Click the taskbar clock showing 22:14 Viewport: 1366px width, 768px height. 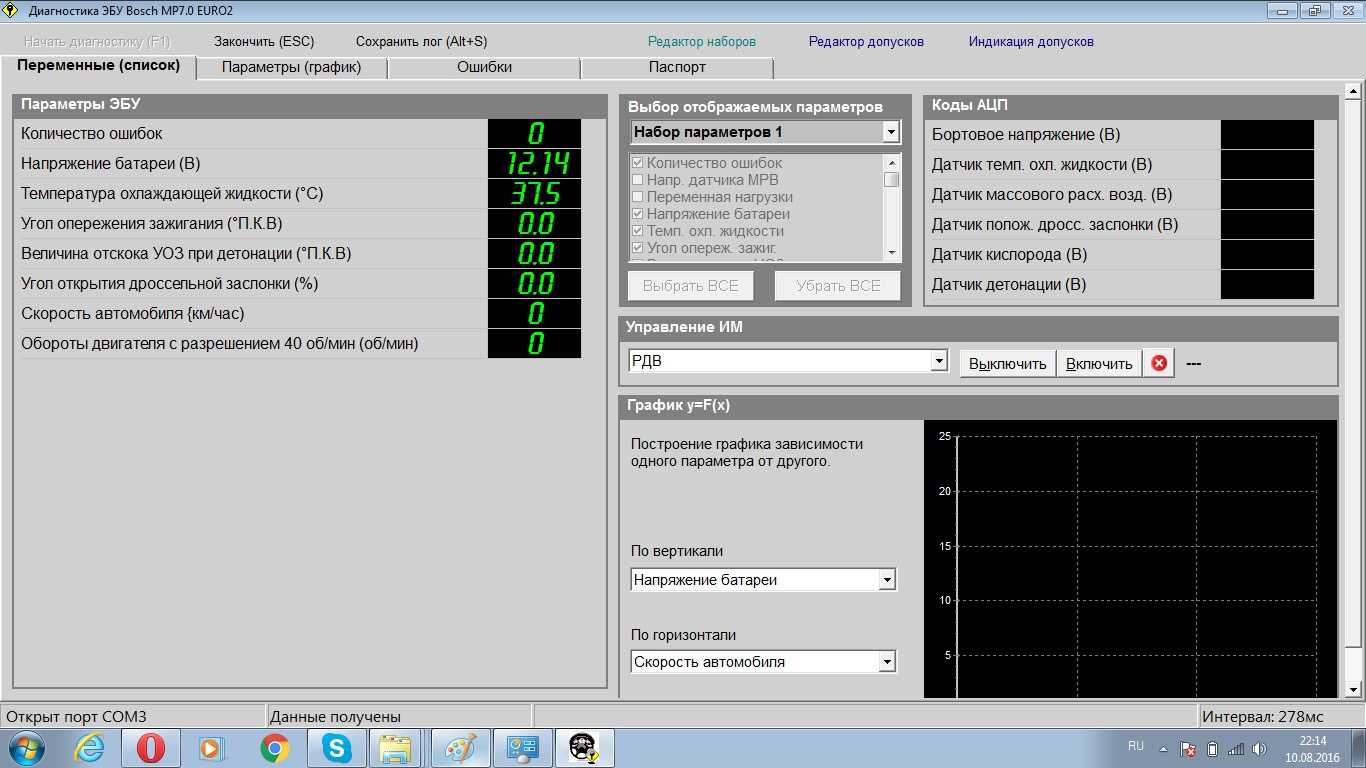[x=1313, y=748]
